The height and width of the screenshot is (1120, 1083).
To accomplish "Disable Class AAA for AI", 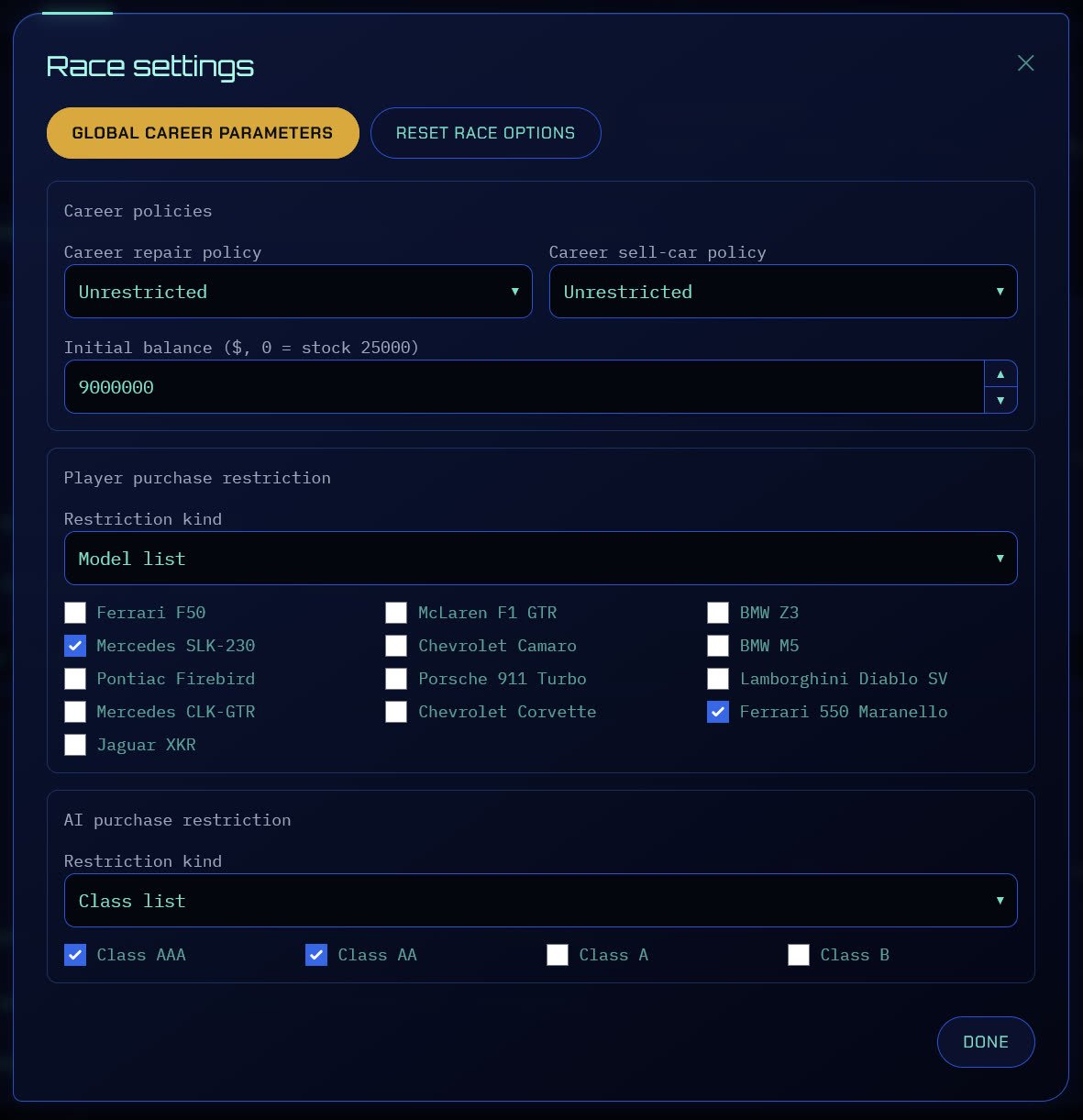I will click(75, 955).
